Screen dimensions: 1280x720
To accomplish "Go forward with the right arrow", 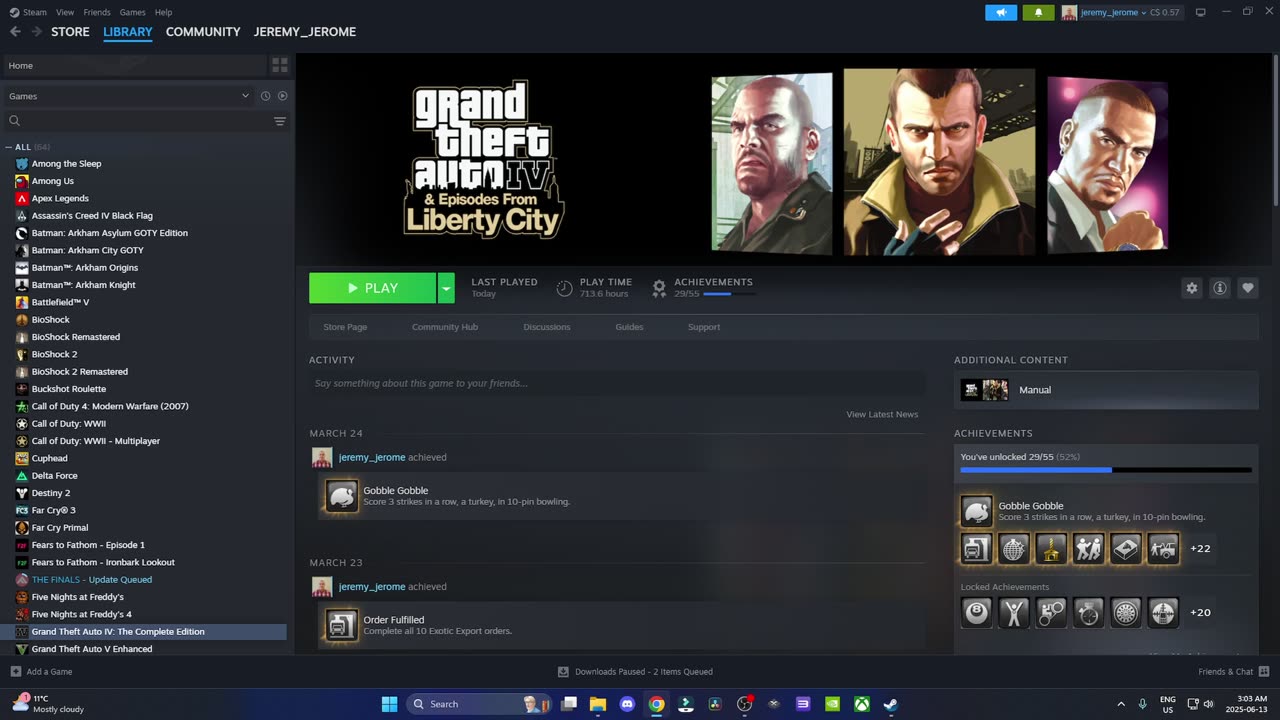I will coord(37,32).
